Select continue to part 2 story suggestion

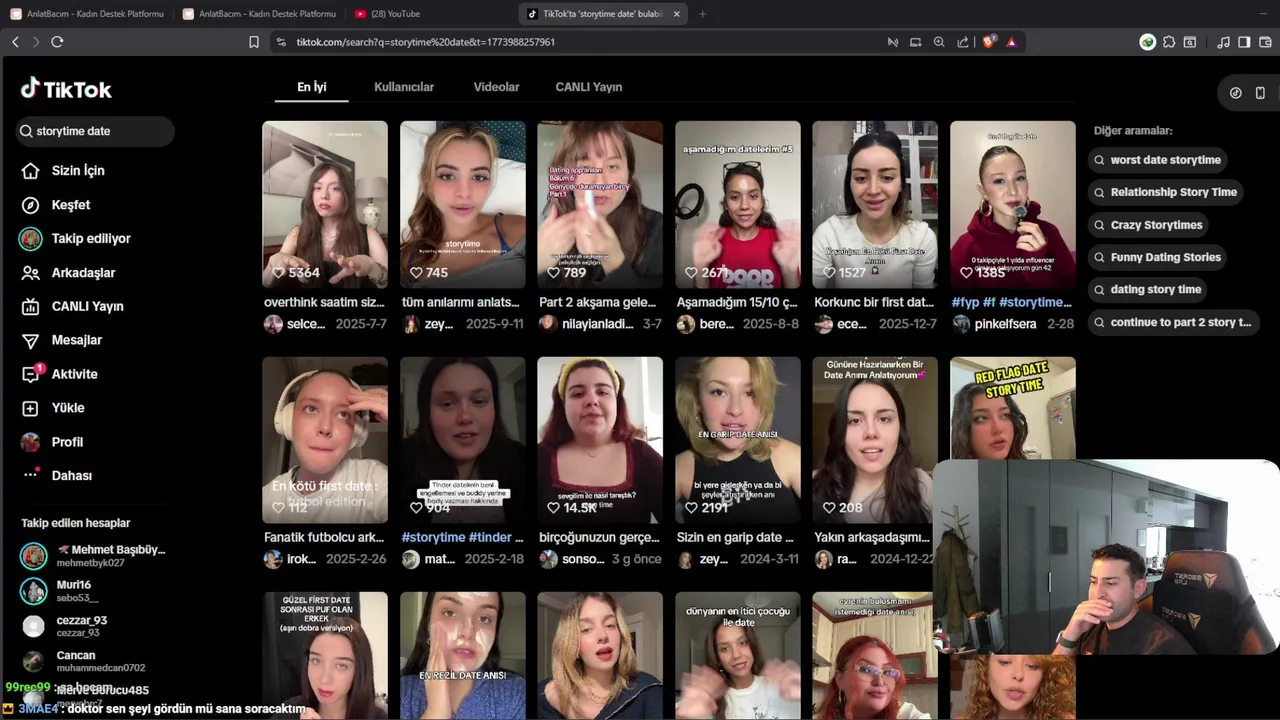1174,322
